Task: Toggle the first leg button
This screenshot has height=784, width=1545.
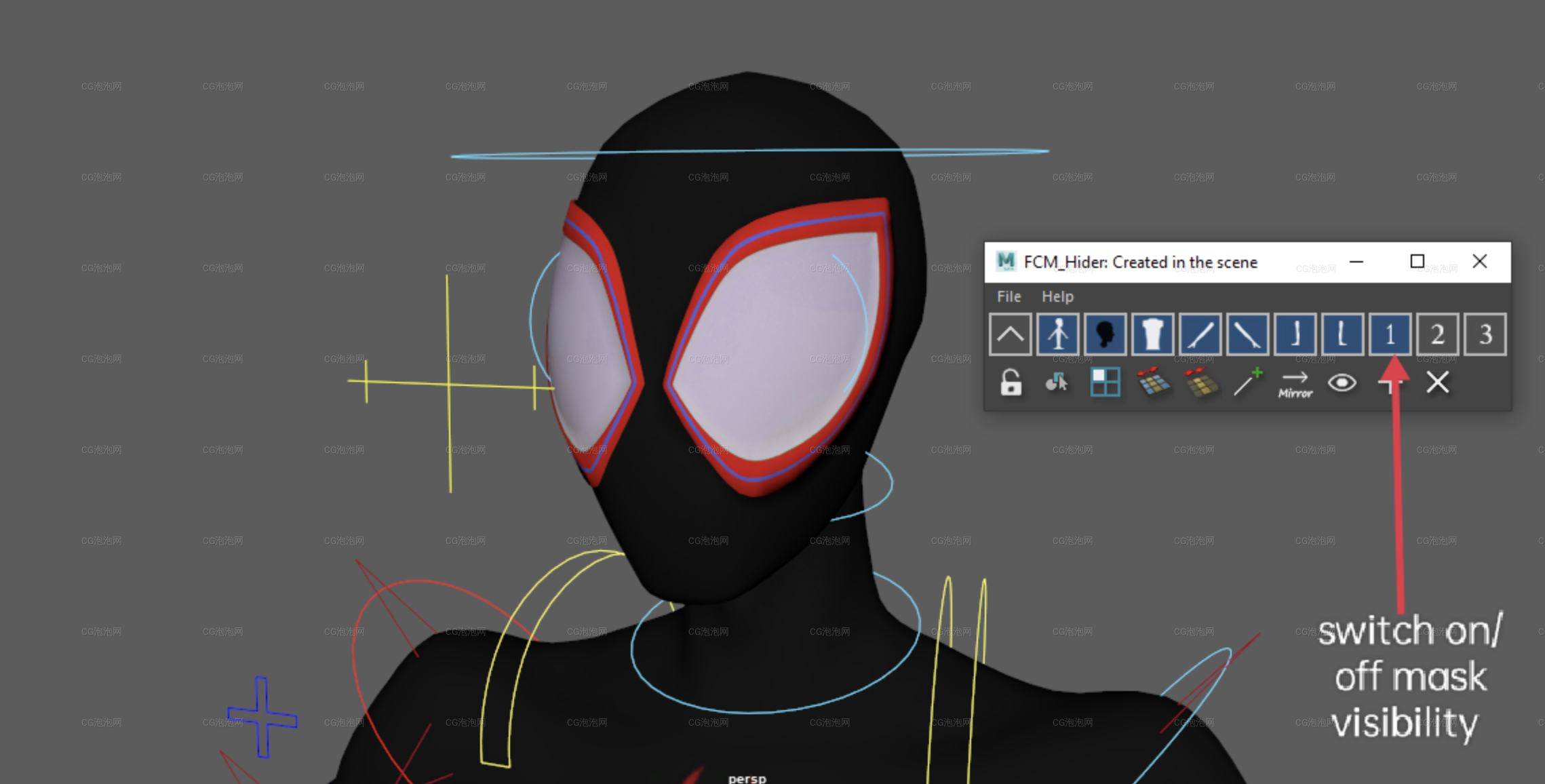Action: click(x=1295, y=334)
